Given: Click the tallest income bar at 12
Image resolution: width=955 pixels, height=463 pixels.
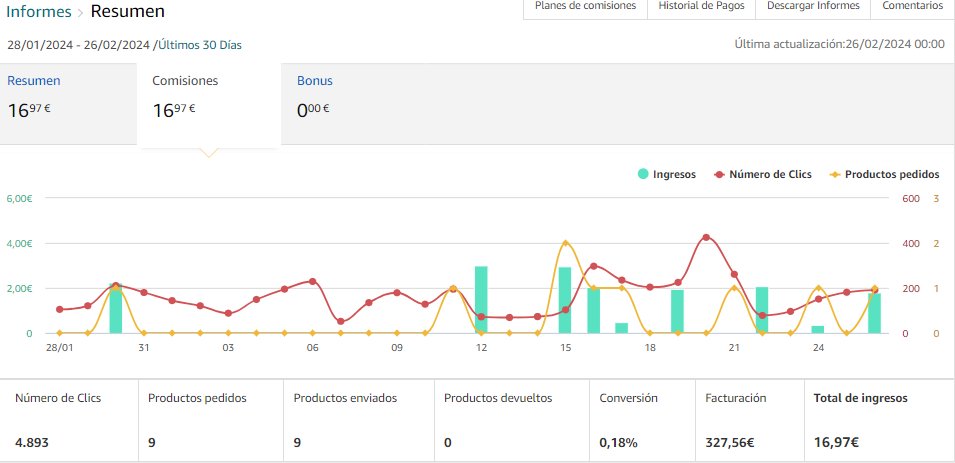Looking at the screenshot, I should [481, 300].
